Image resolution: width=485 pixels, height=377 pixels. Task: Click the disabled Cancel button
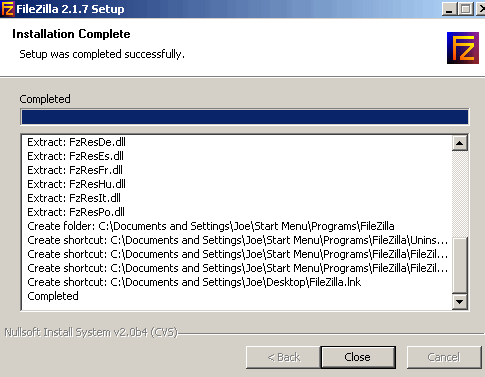pos(444,357)
